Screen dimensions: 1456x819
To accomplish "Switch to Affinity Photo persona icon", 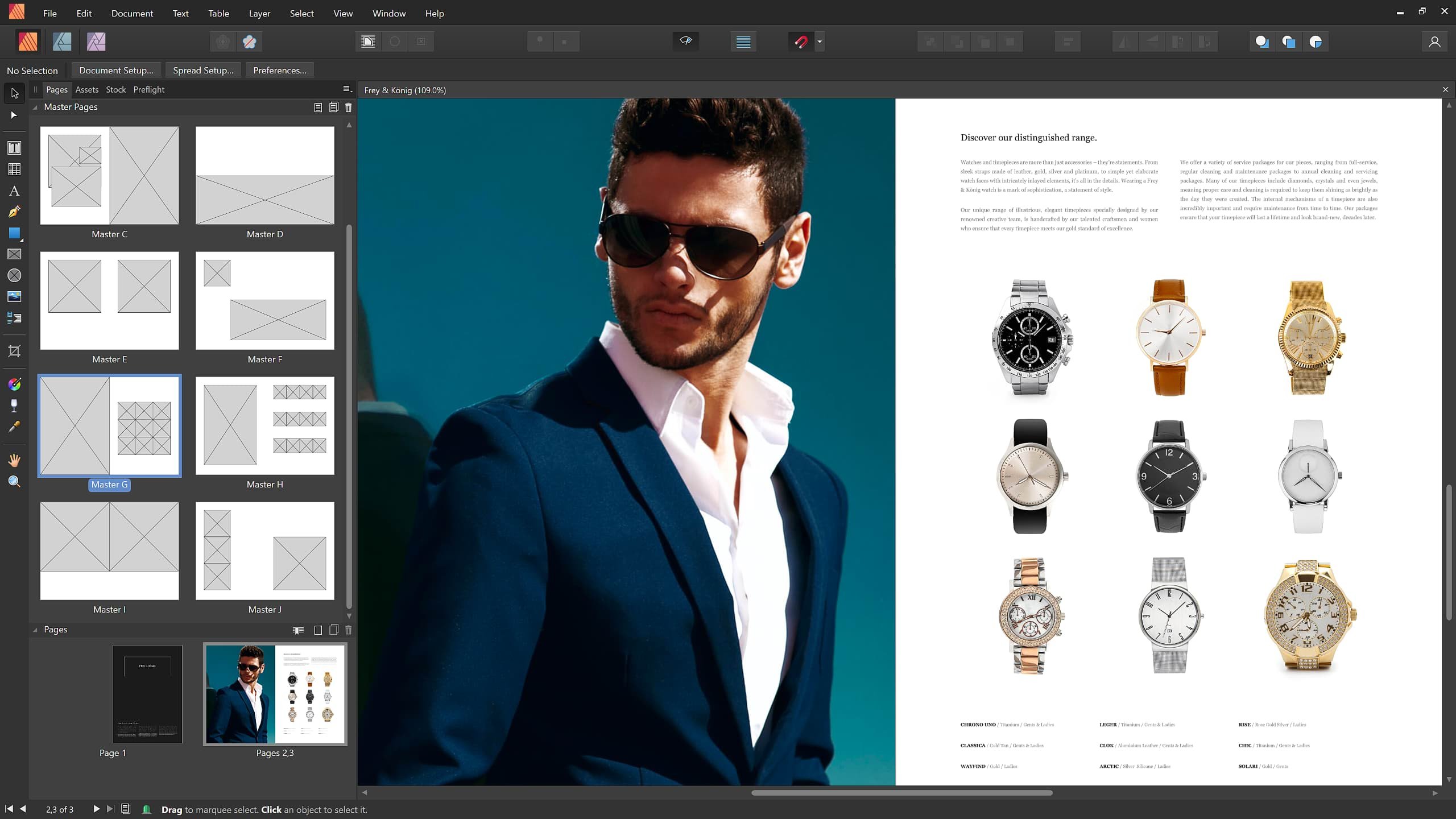I will click(x=96, y=42).
